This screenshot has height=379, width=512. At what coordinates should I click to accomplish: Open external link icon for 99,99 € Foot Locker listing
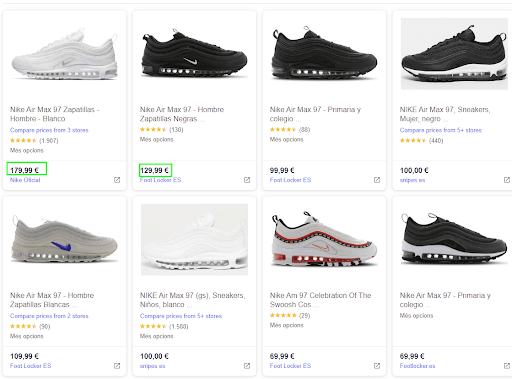(377, 180)
